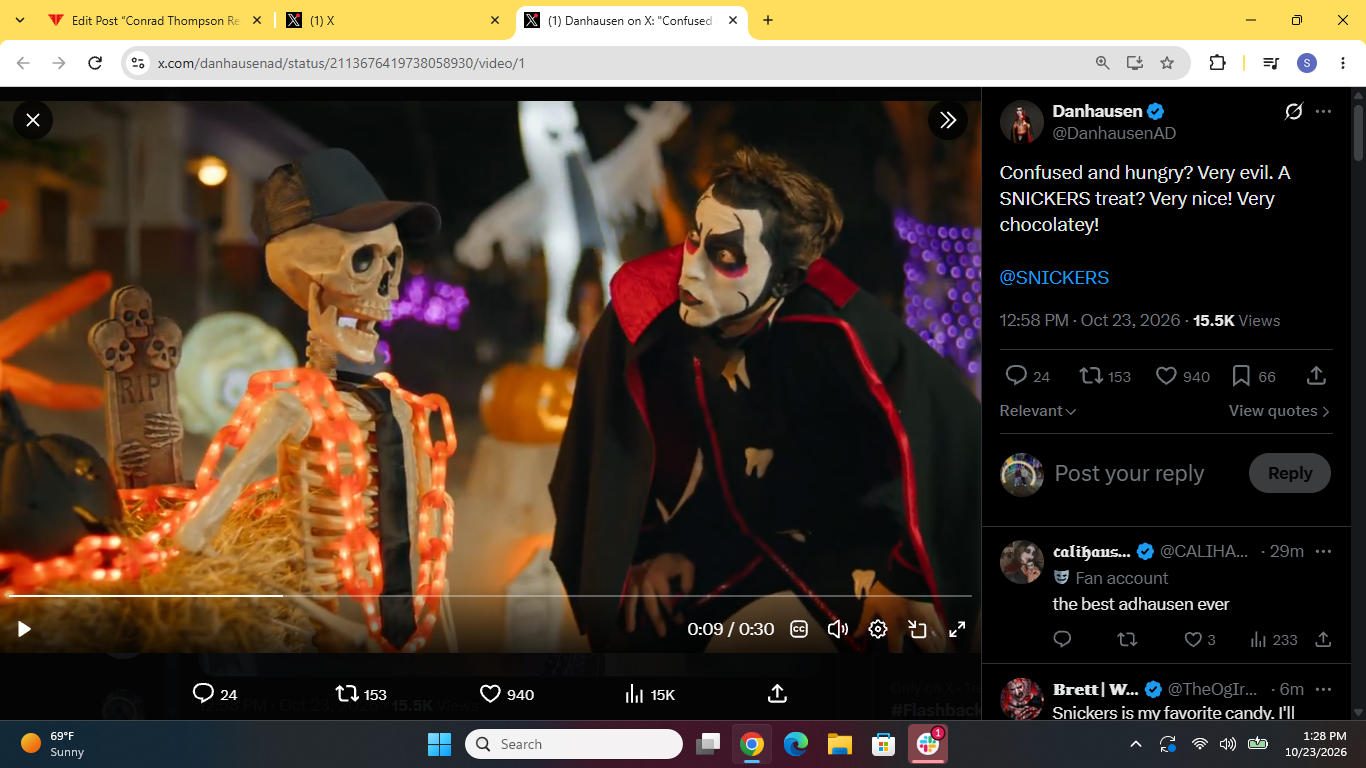
Task: Toggle closed captions on video
Action: click(799, 629)
